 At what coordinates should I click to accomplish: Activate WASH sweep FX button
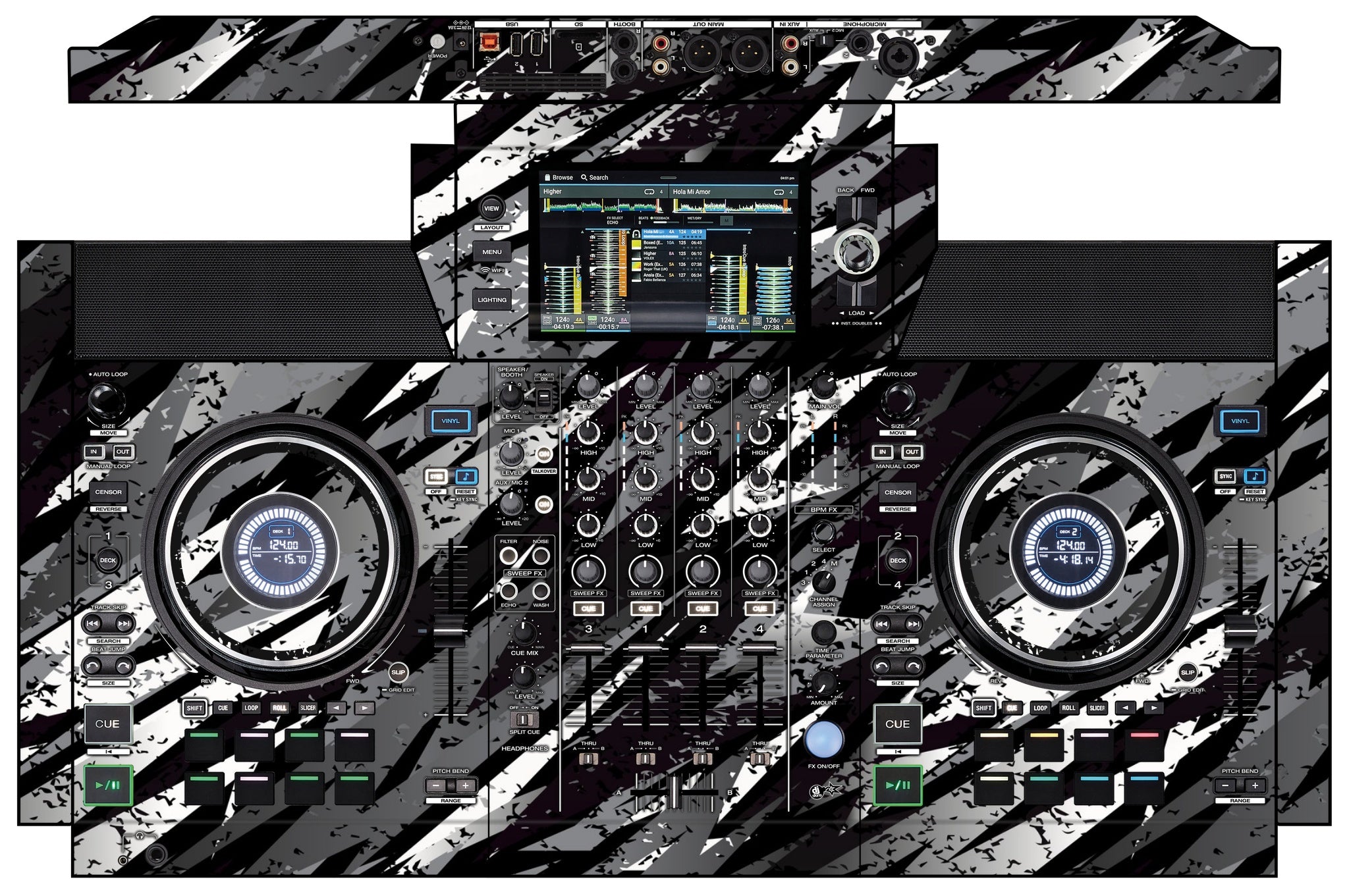(540, 591)
